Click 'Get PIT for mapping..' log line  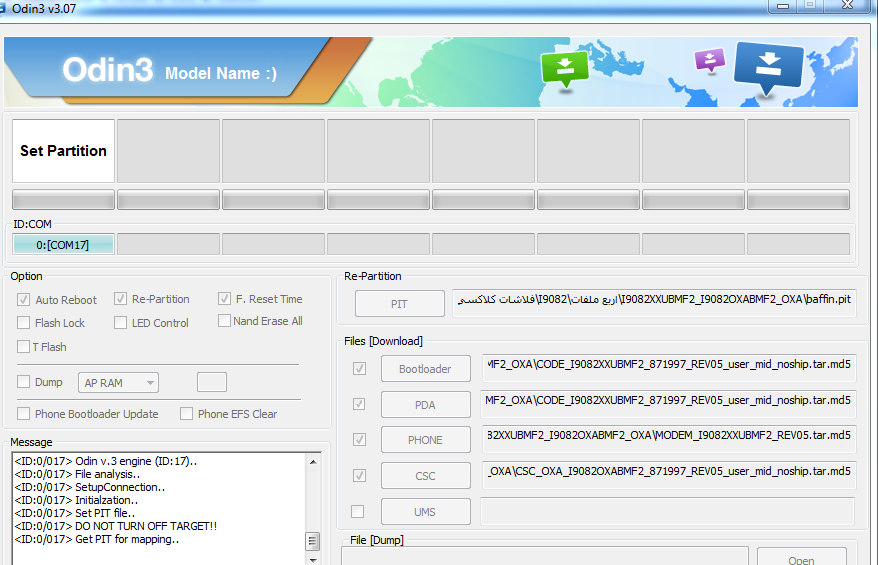[x=97, y=539]
